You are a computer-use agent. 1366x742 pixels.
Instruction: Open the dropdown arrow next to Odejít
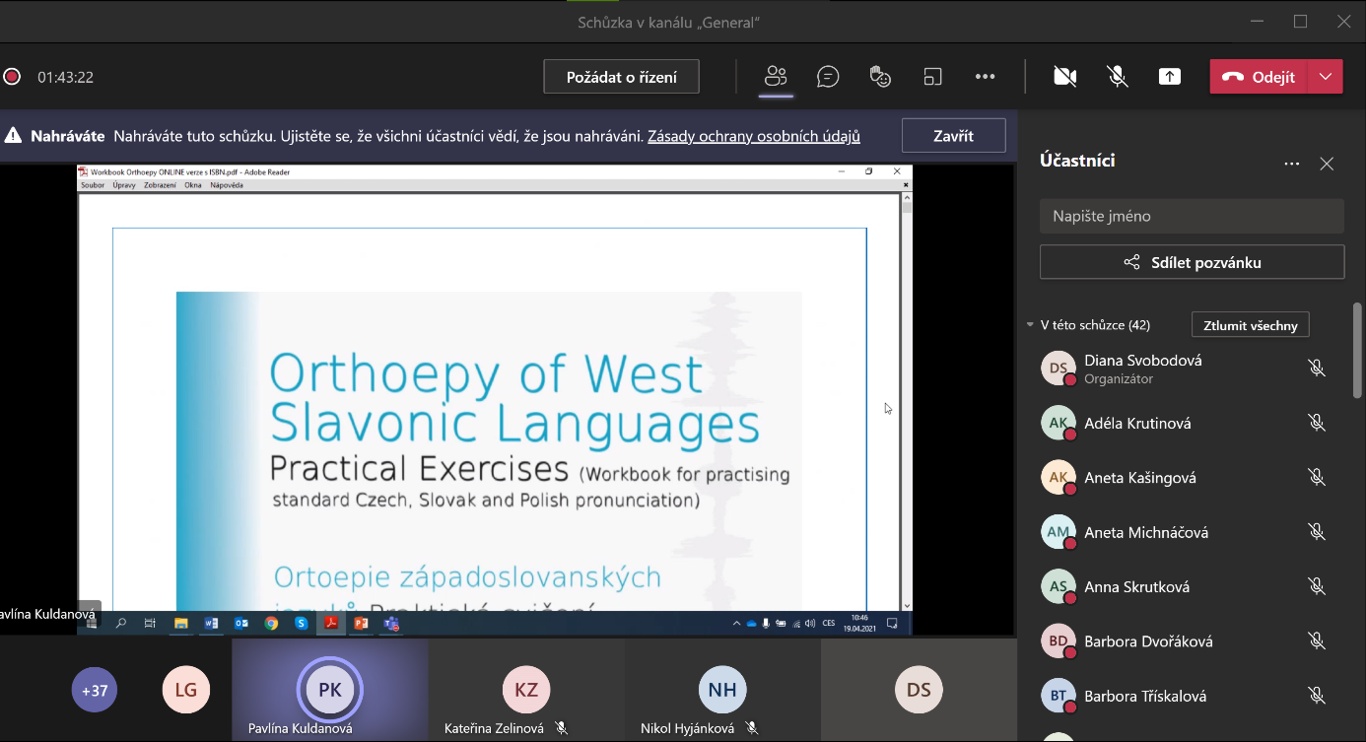point(1326,77)
